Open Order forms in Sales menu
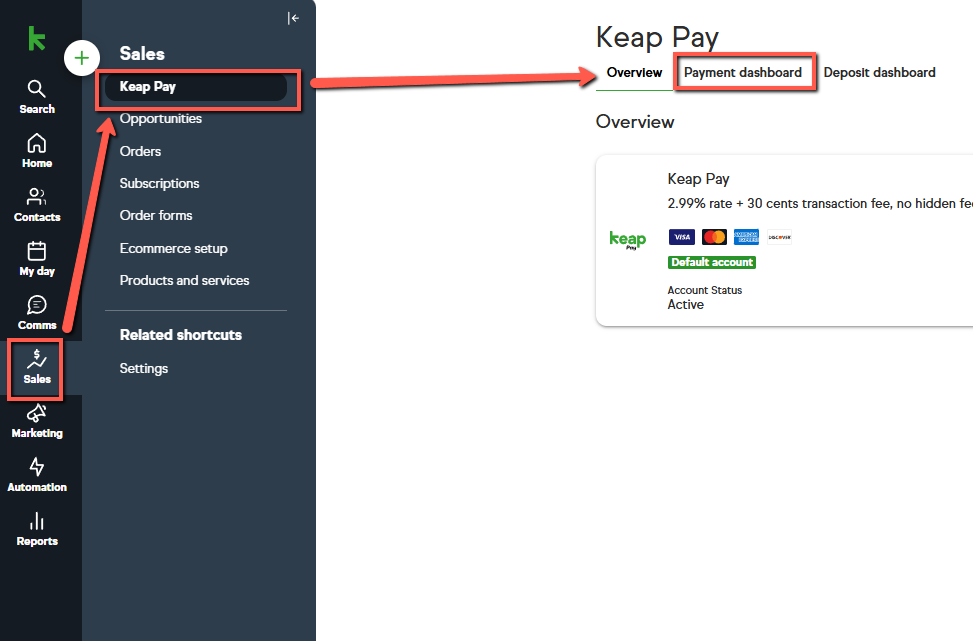Screen dimensions: 973x641 click(156, 215)
